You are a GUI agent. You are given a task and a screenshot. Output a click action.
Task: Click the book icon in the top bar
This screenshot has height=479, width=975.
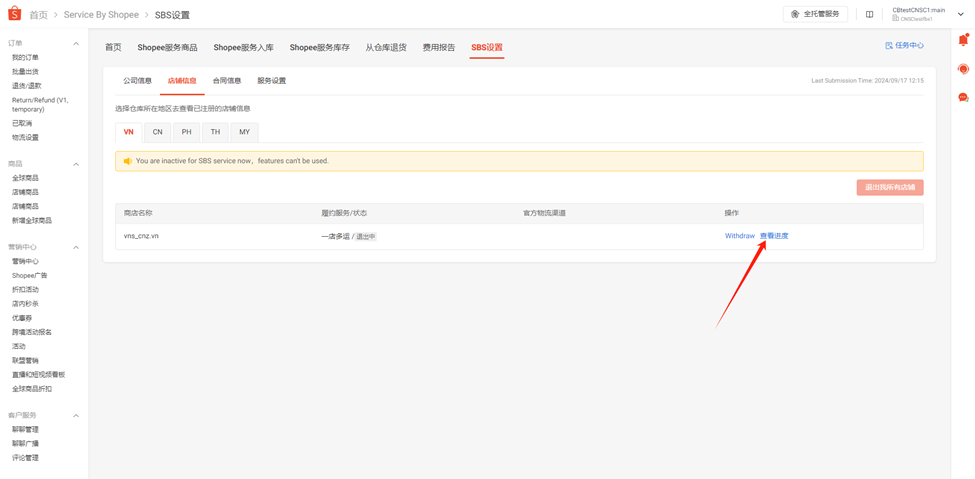pos(869,15)
